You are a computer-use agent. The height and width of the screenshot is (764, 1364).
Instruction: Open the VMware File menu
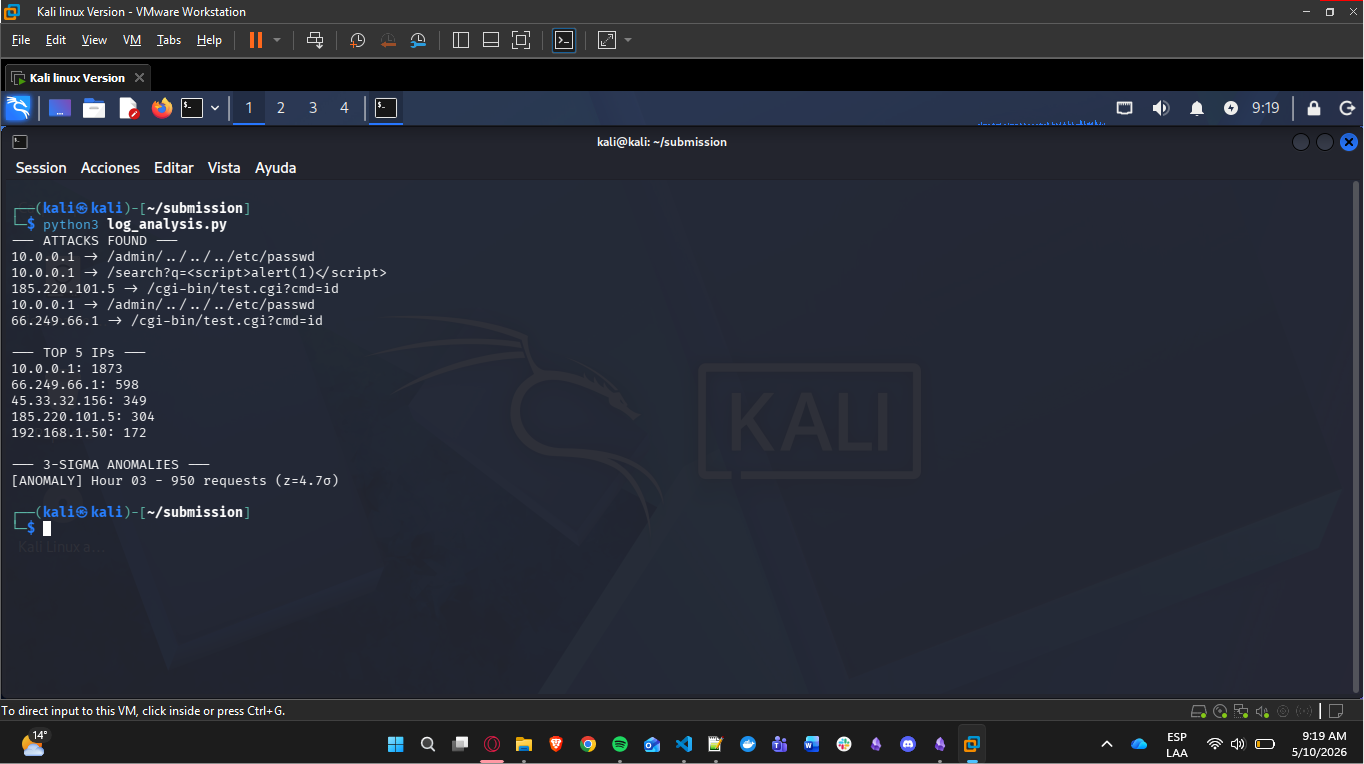tap(21, 40)
